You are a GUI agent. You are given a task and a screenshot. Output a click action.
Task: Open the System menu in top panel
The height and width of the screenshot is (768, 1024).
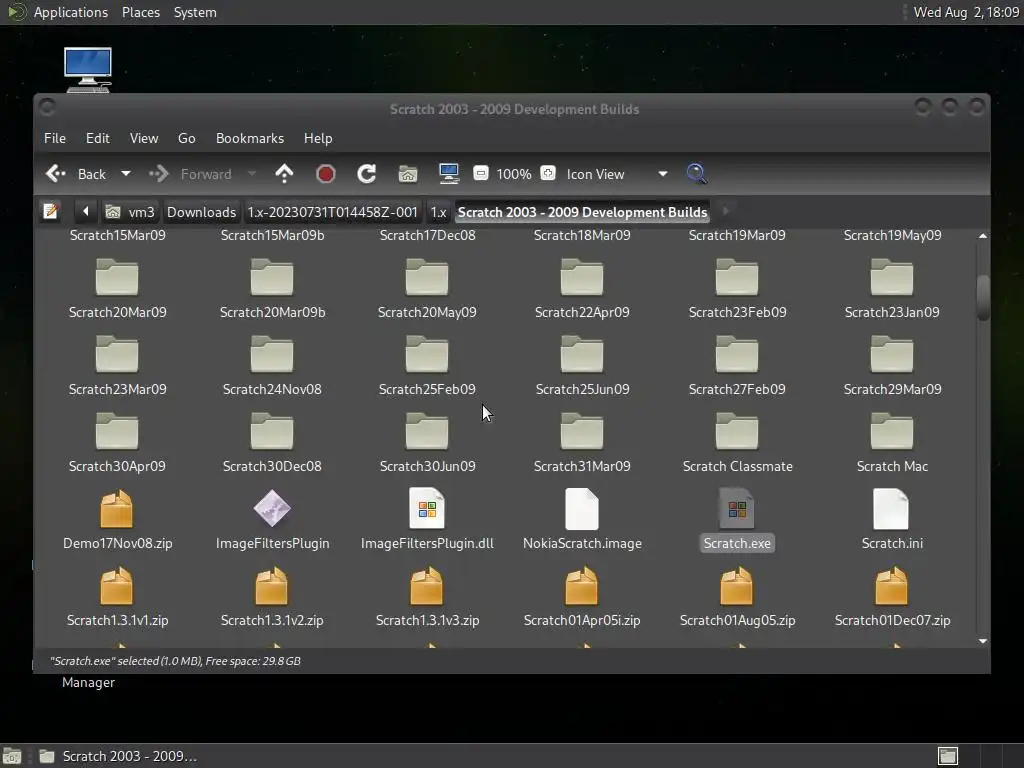point(195,12)
